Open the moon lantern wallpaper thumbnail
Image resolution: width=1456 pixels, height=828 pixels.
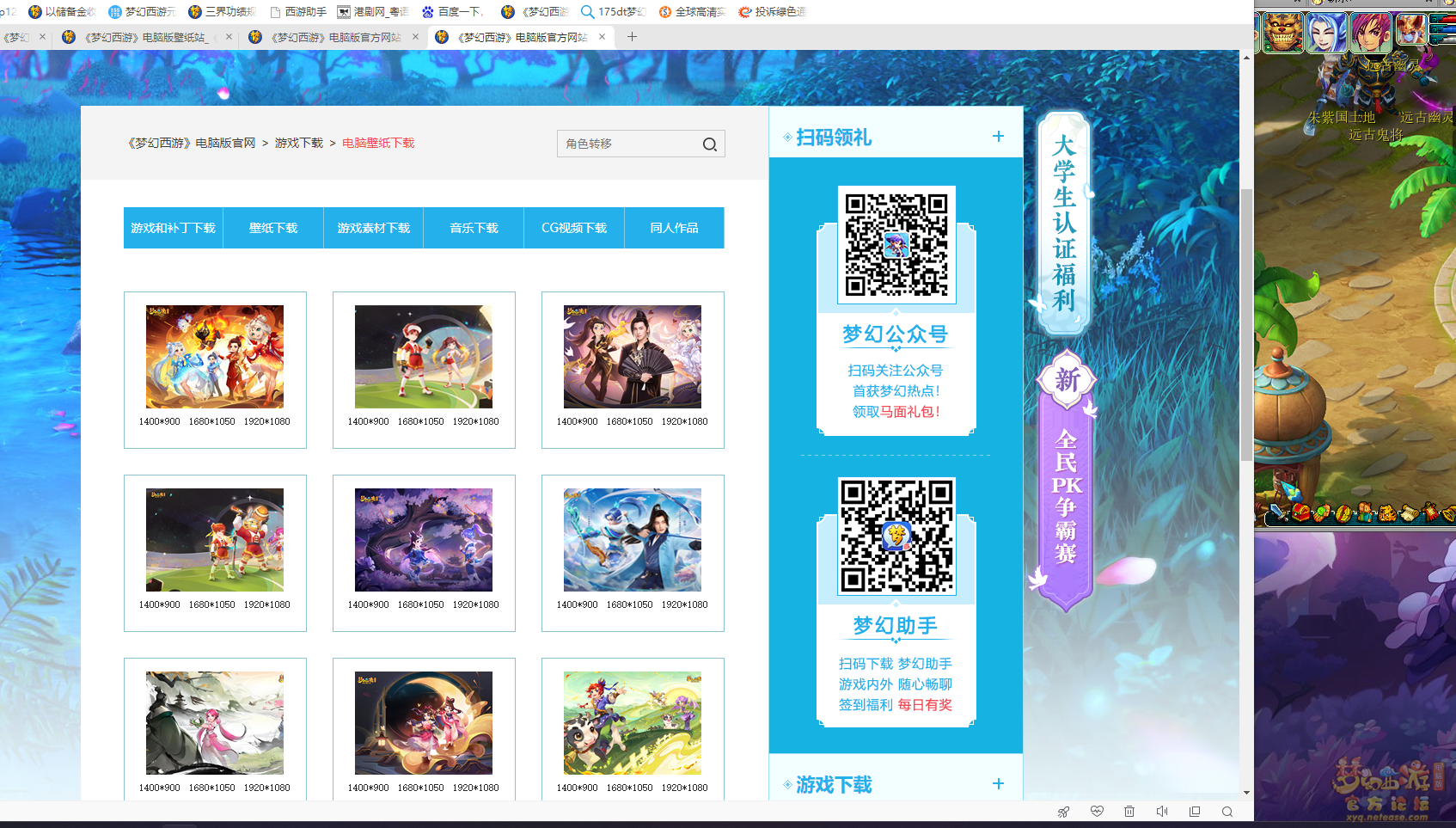point(424,723)
